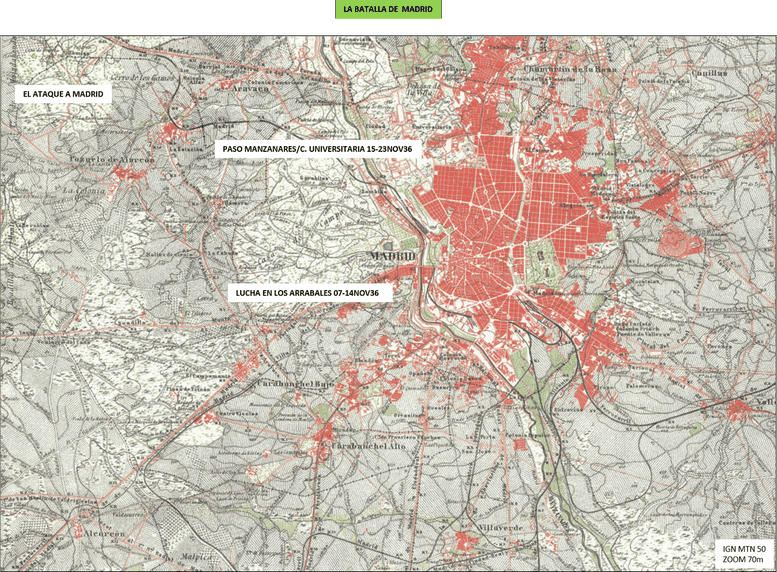Select the IGN MTN 50 ZOOM 70m legend box
This screenshot has height=572, width=777.
(744, 554)
